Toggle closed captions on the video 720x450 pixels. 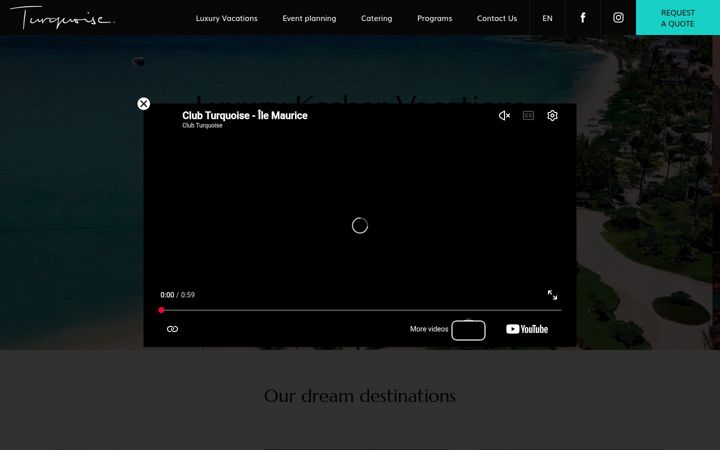[529, 116]
